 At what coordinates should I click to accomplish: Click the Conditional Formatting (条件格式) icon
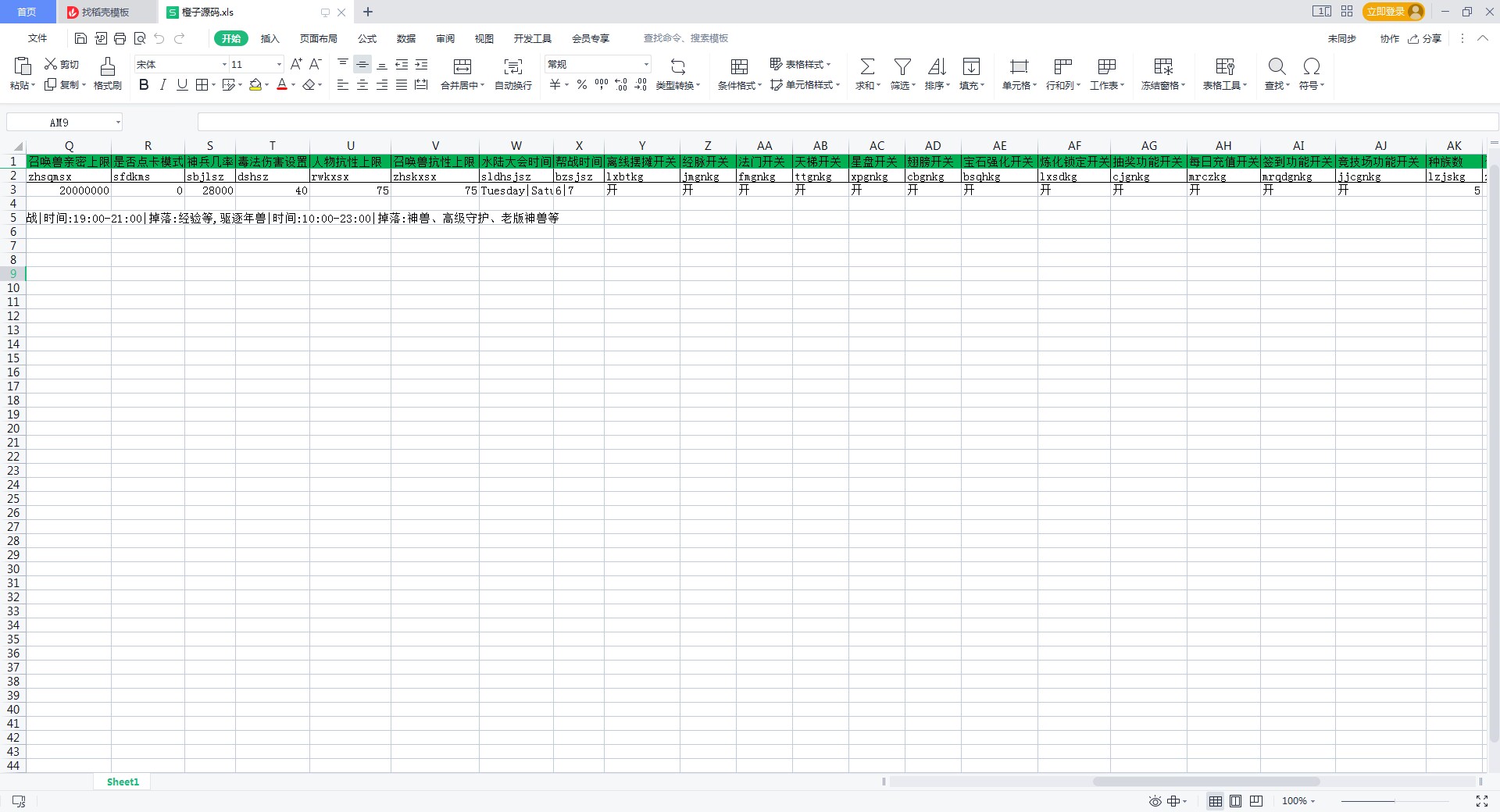[739, 67]
